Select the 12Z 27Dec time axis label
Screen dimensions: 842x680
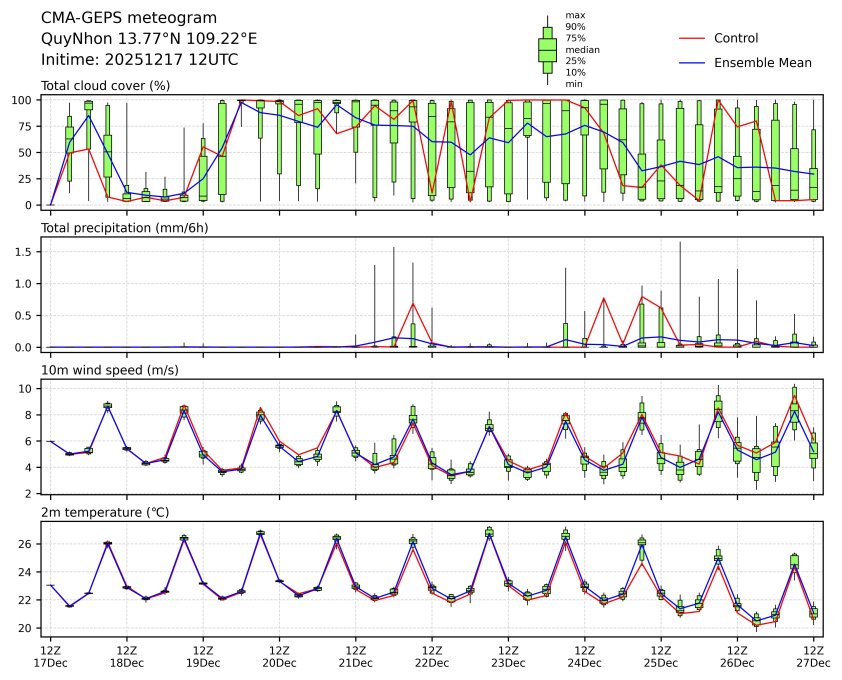point(812,655)
